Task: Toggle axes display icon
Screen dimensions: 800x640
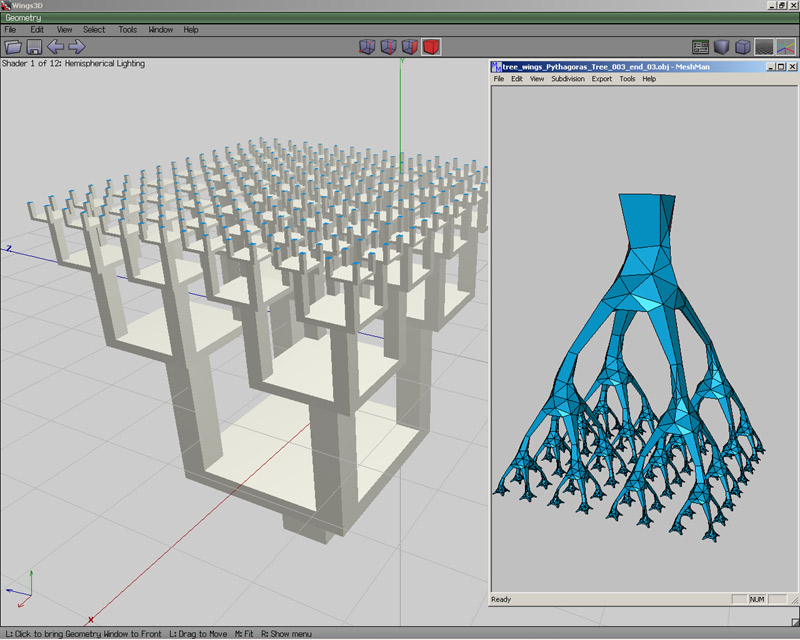Action: pyautogui.click(x=786, y=47)
